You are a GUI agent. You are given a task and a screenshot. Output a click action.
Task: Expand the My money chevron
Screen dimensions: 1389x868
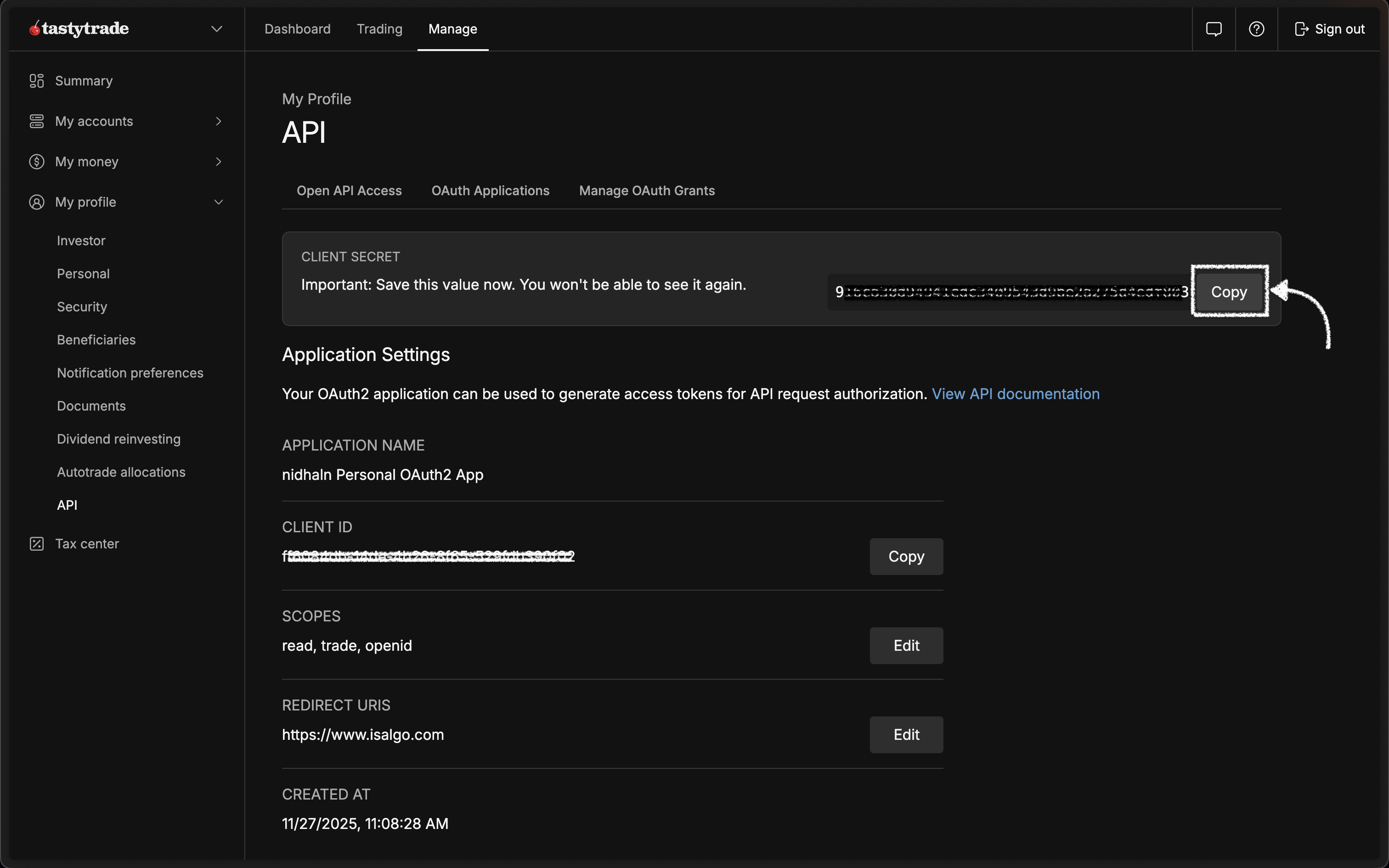(218, 162)
